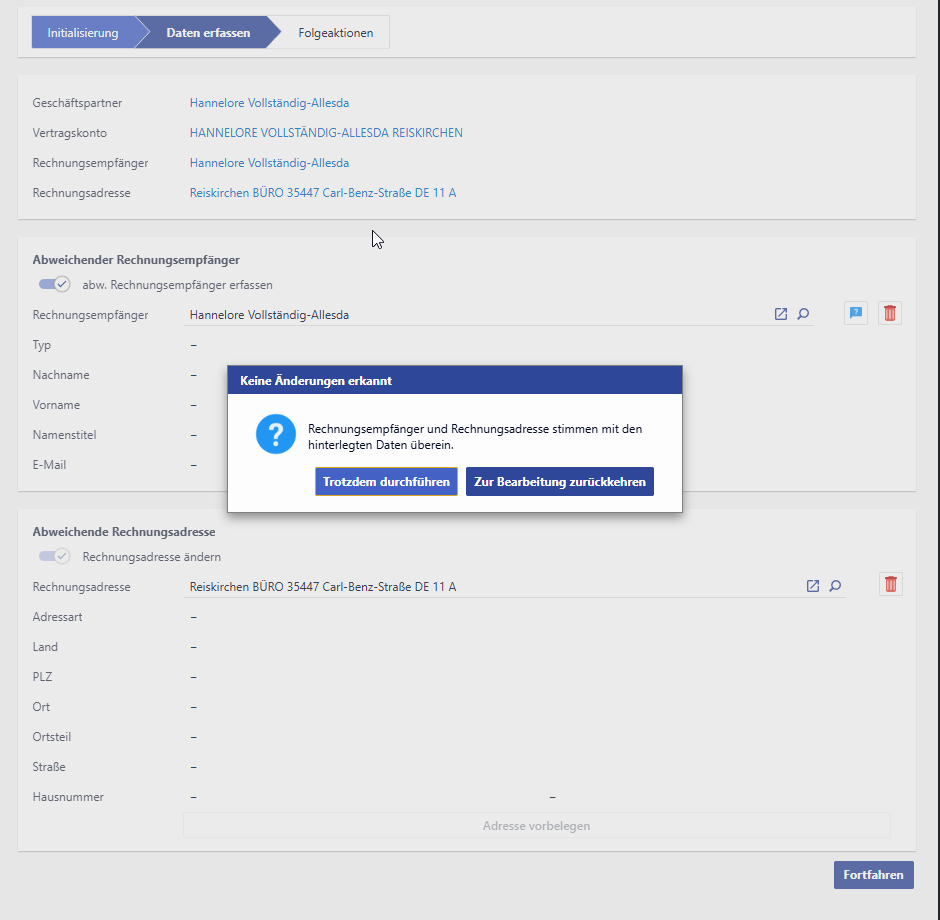Image resolution: width=940 pixels, height=920 pixels.
Task: Switch to the Folgeaktionen step
Action: tap(335, 33)
